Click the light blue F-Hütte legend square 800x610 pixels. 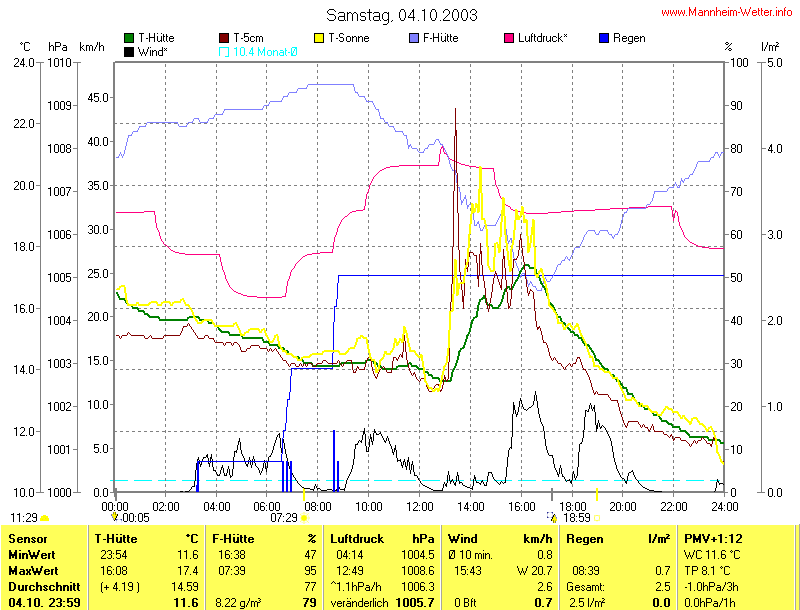414,38
